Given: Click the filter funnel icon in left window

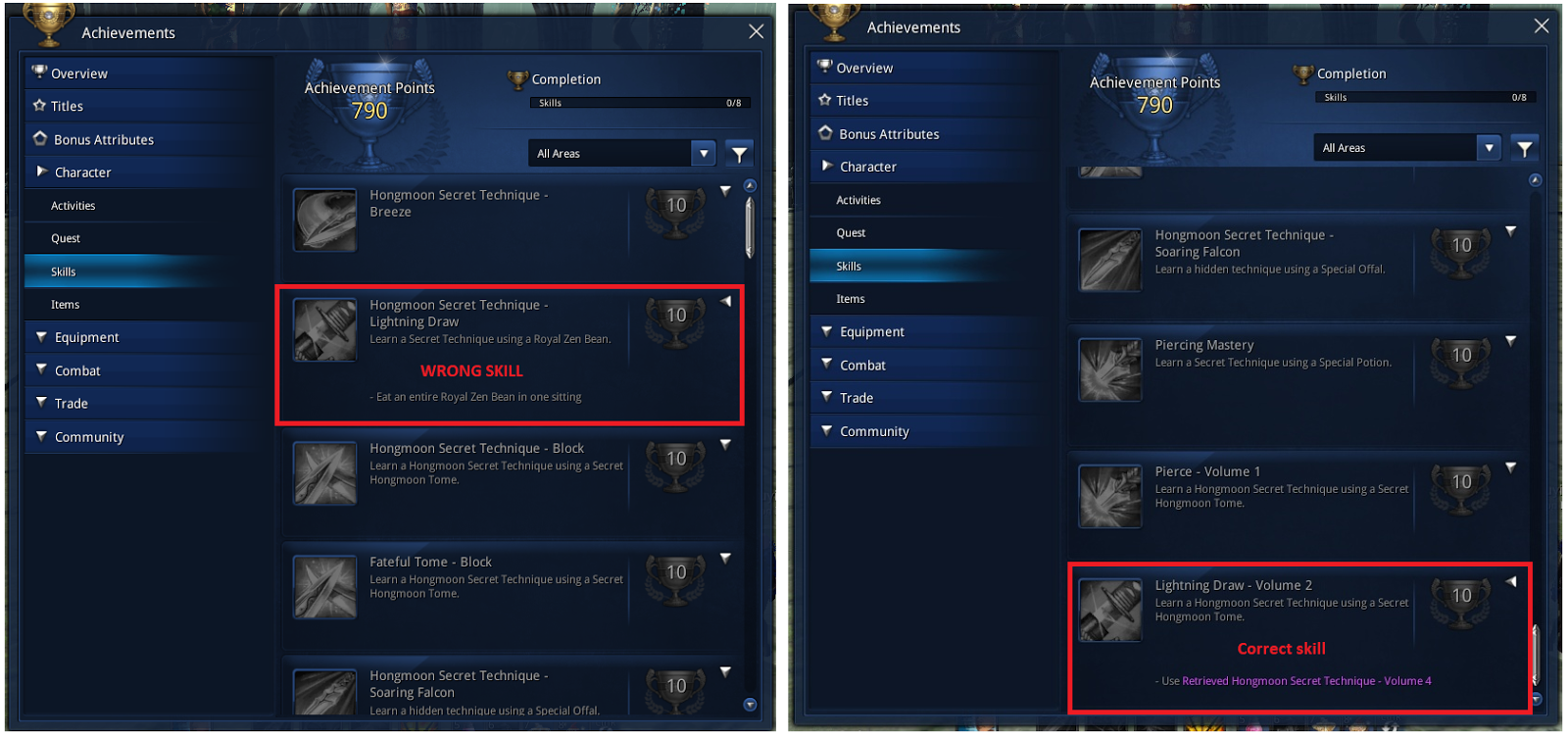Looking at the screenshot, I should [x=739, y=153].
